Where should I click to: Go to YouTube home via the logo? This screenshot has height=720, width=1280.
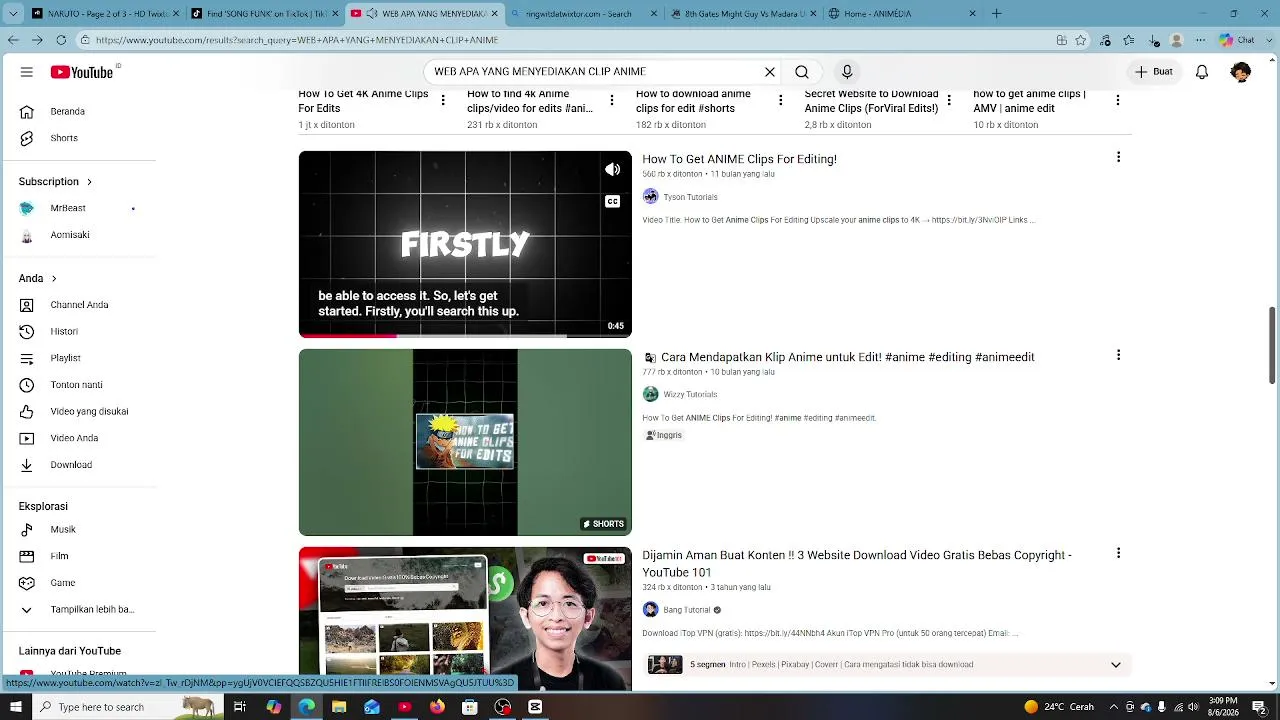coord(82,72)
